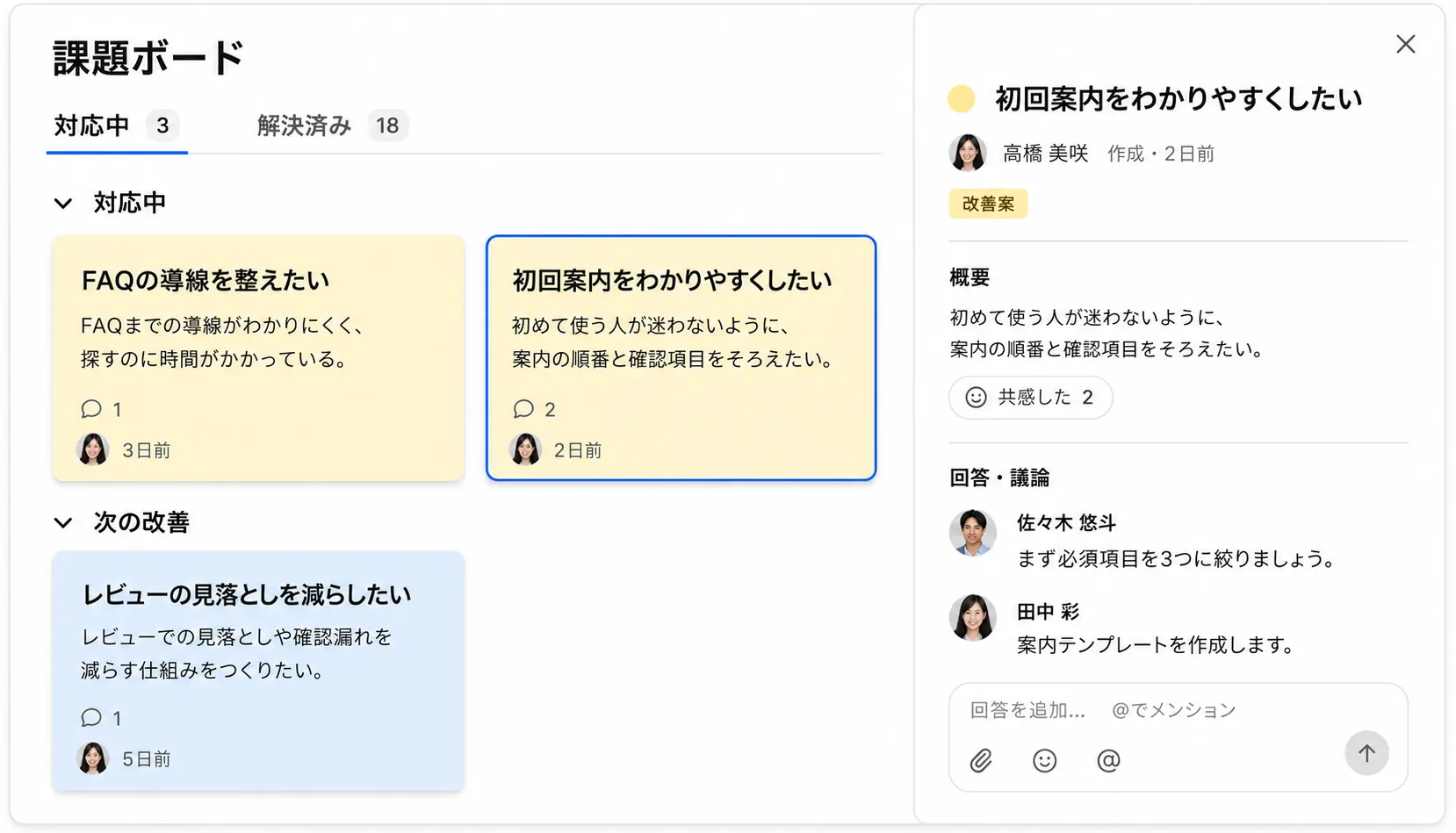The width and height of the screenshot is (1456, 833).
Task: Click the 課題ボード heading
Action: coord(148,59)
